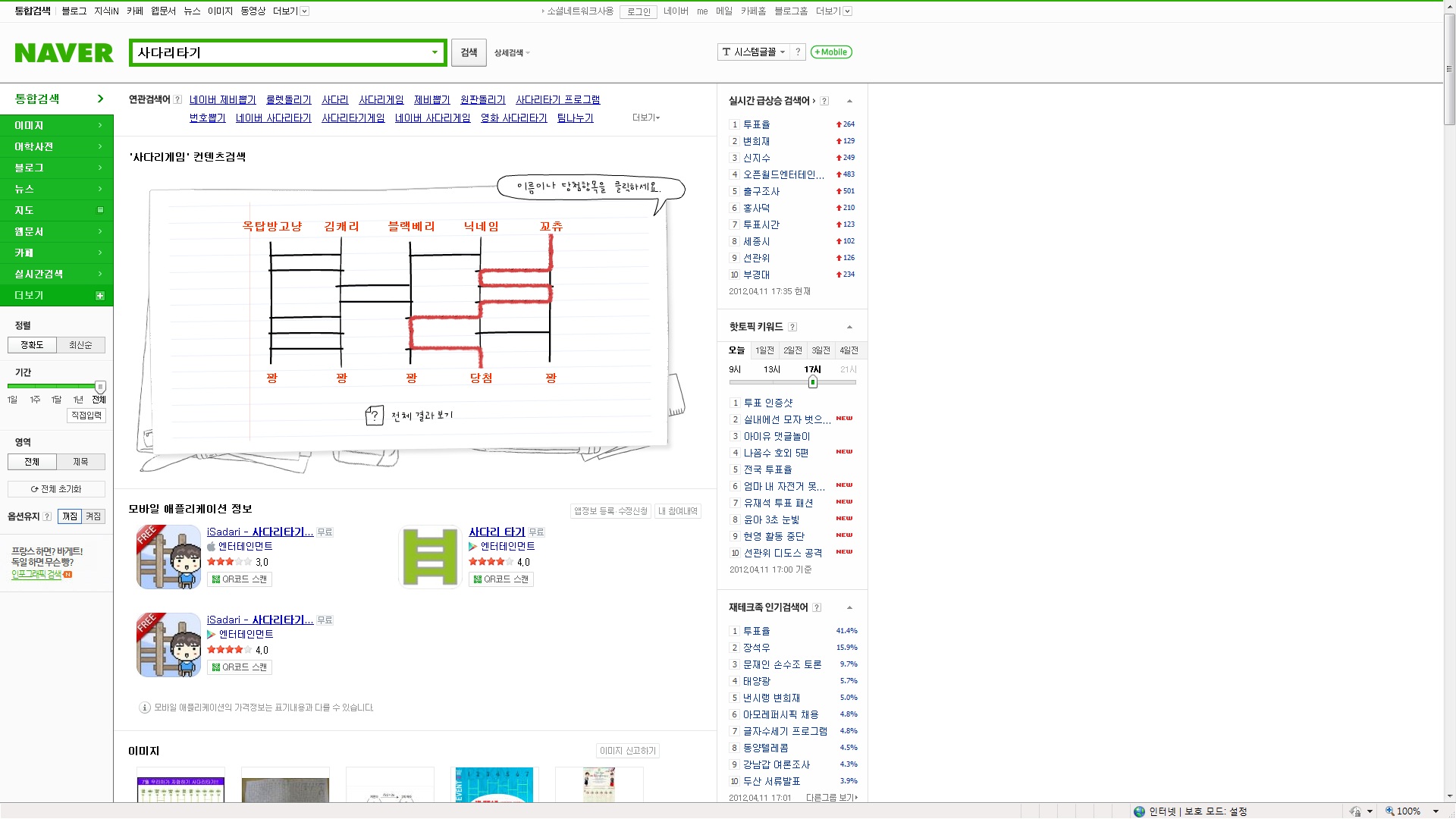Open 내 참여내역 button
This screenshot has width=1456, height=819.
(677, 511)
